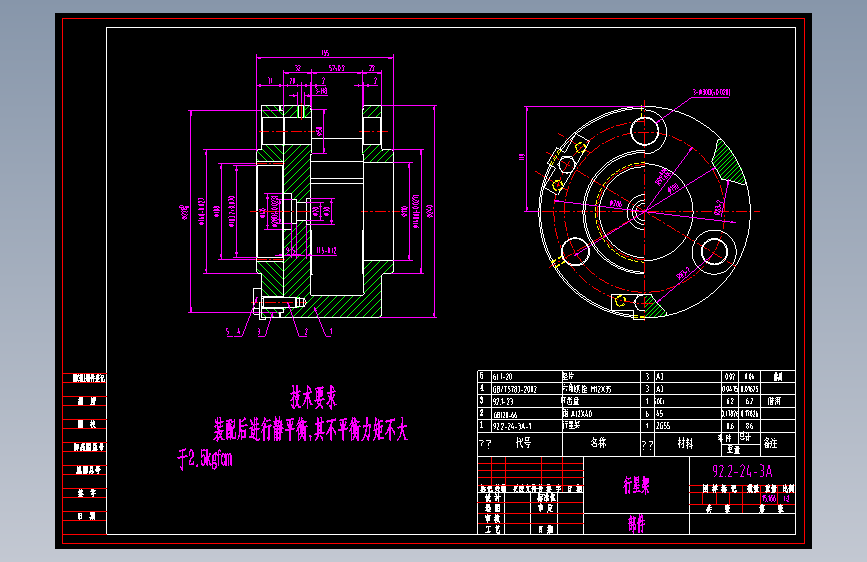Click balloon number 2 under section view
The width and height of the screenshot is (867, 562).
(x=306, y=332)
